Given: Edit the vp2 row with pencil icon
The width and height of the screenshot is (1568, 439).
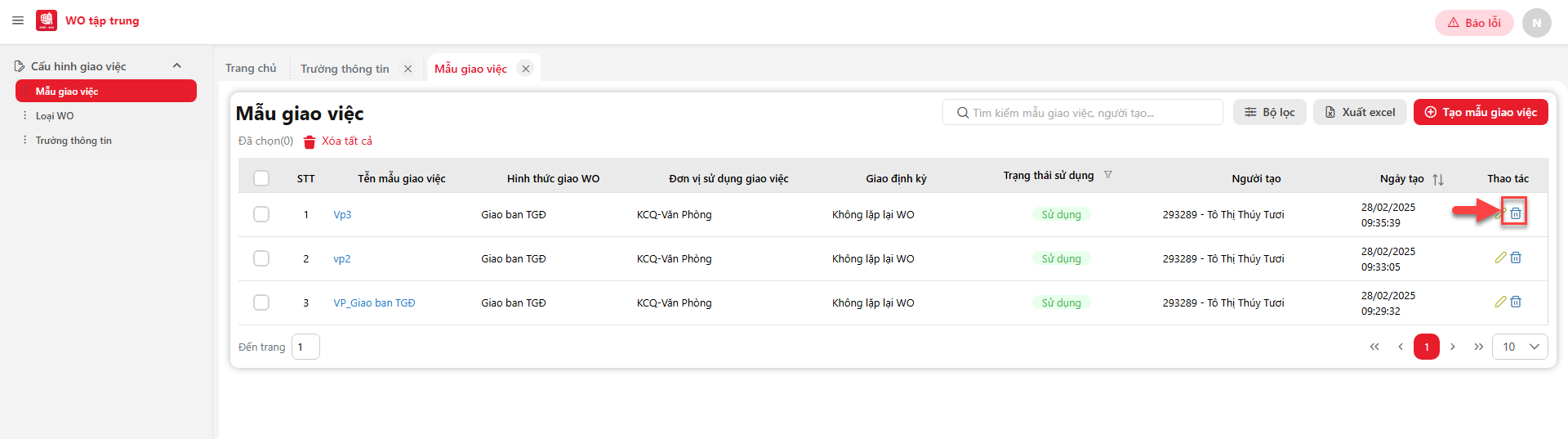Looking at the screenshot, I should click(1500, 258).
